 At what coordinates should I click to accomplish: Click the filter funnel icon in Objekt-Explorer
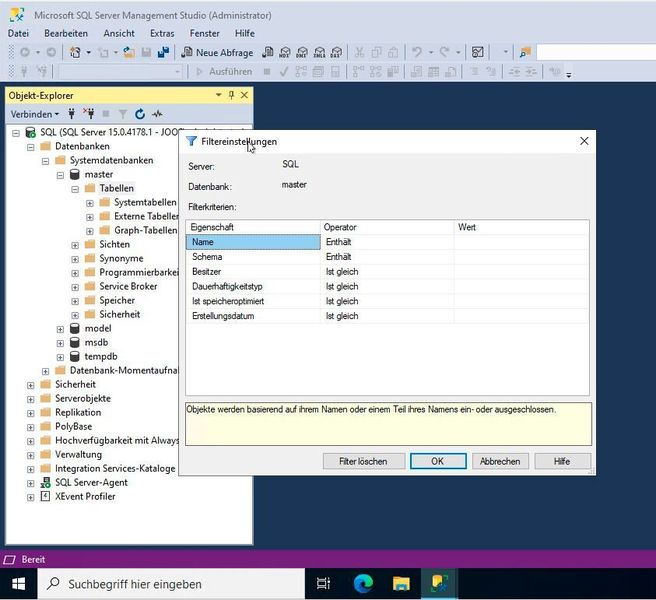[123, 114]
